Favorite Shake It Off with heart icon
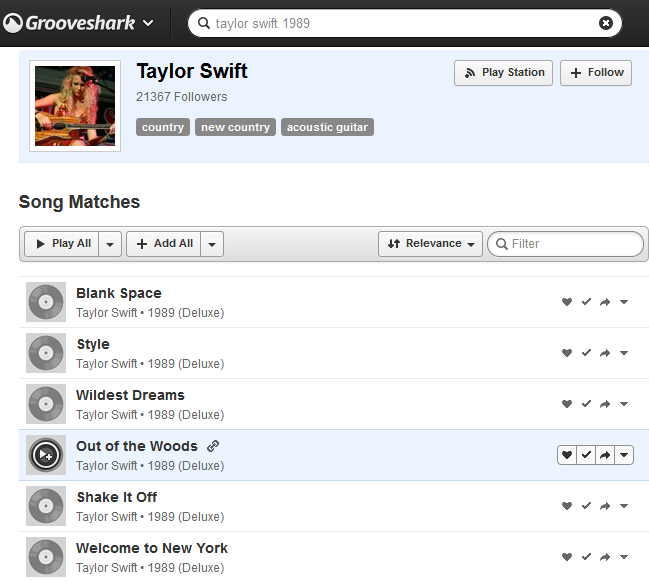The height and width of the screenshot is (582, 649). click(567, 506)
